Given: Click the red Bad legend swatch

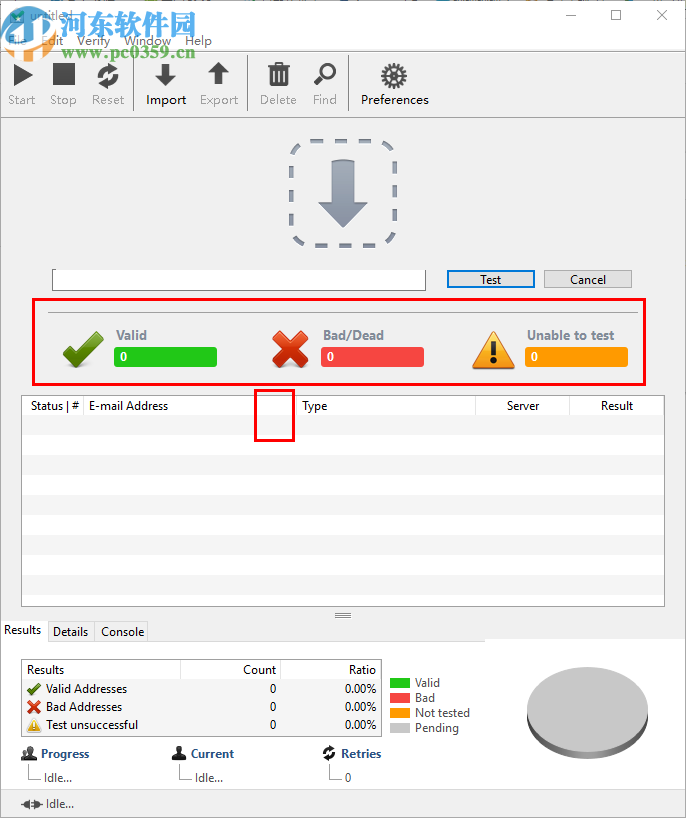Looking at the screenshot, I should [400, 698].
